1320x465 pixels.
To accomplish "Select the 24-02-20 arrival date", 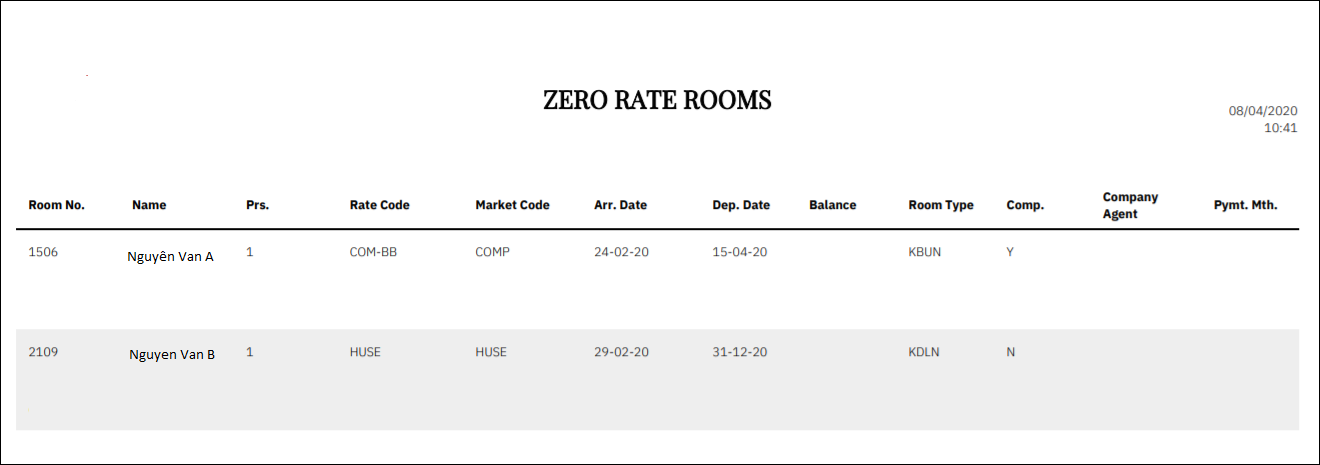I will 621,252.
